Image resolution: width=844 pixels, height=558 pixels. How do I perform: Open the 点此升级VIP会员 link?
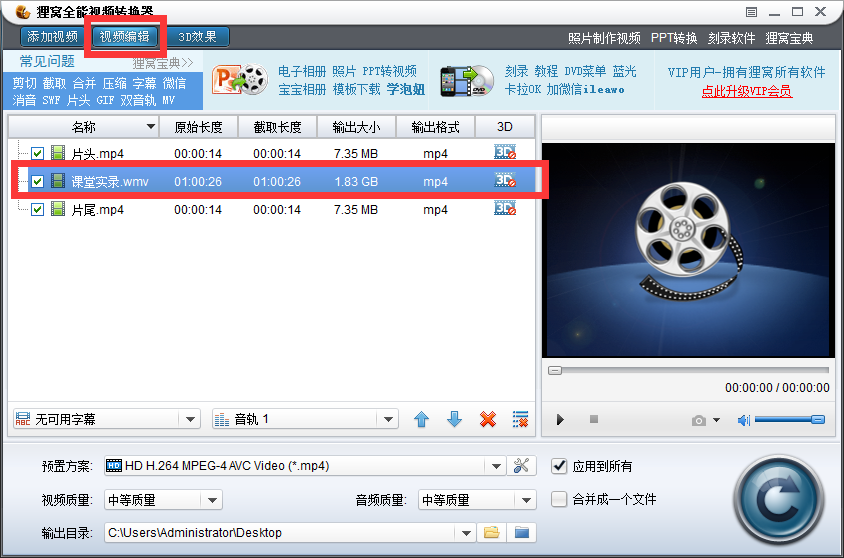[x=746, y=91]
